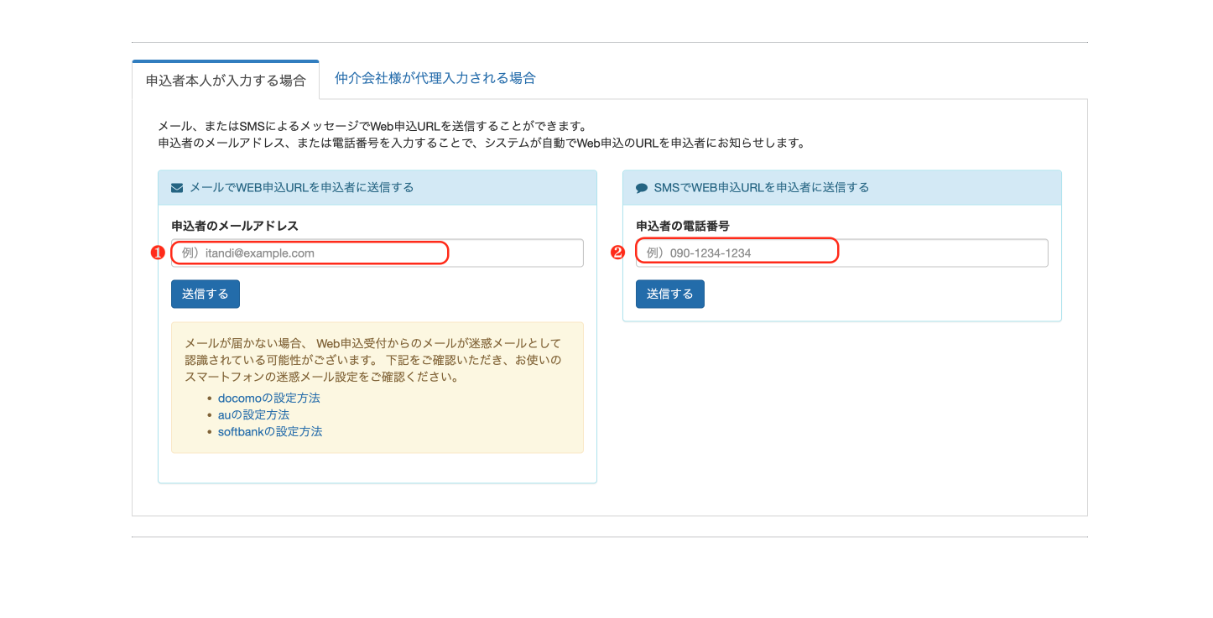
Task: Open the auの設定方法 link
Action: [253, 415]
